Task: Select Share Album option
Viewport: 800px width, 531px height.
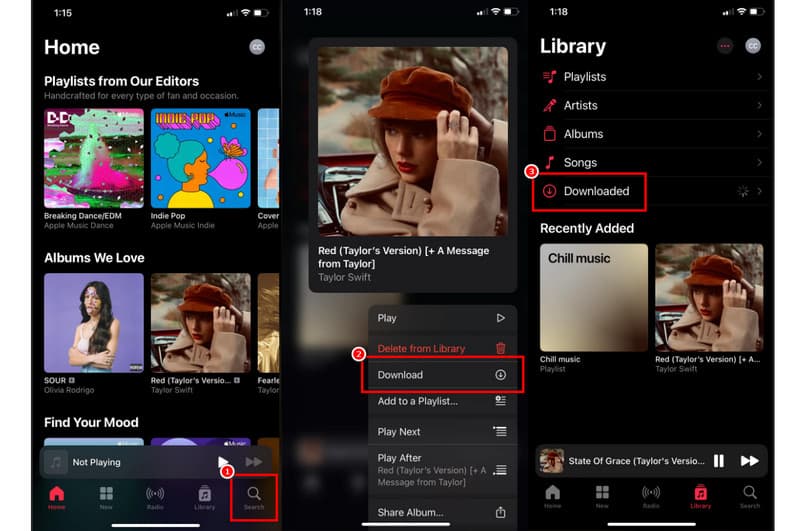Action: pos(442,513)
